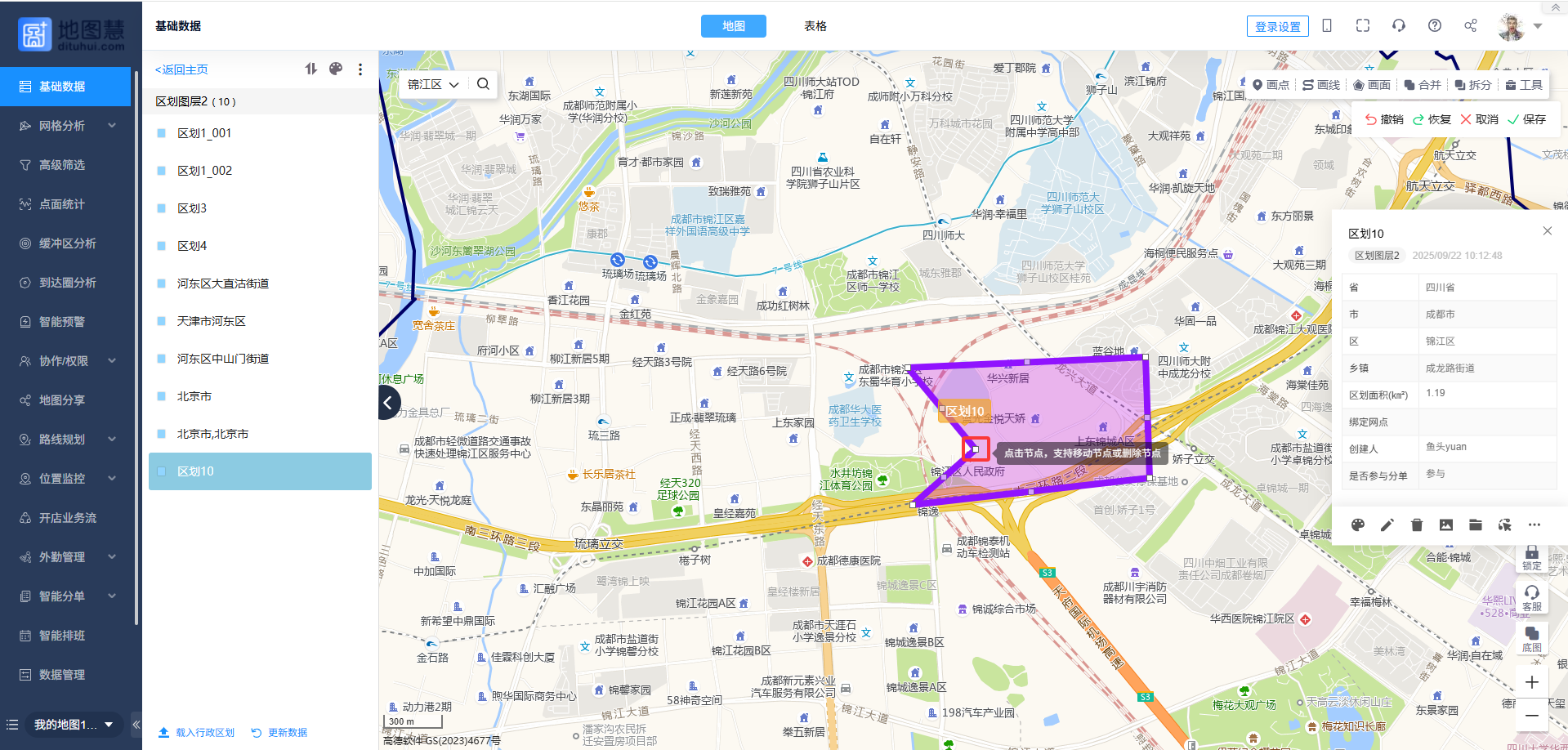Click the 返回主页 link
Screen dimensions: 1568x750
click(181, 69)
